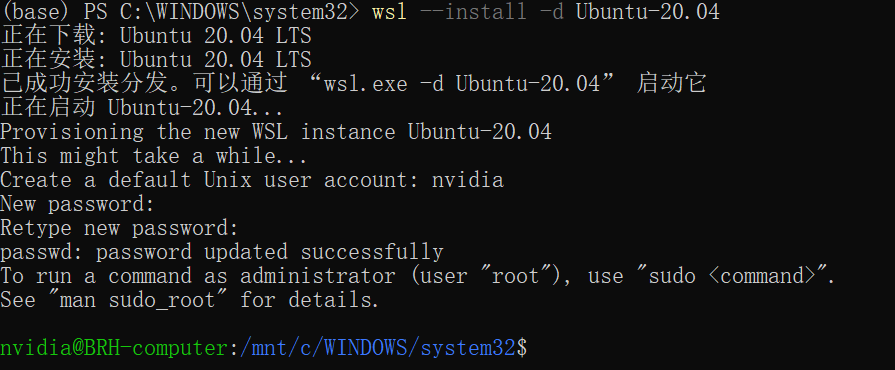The width and height of the screenshot is (895, 370).
Task: Click the 'To run a command as administrator' line
Action: [x=418, y=276]
